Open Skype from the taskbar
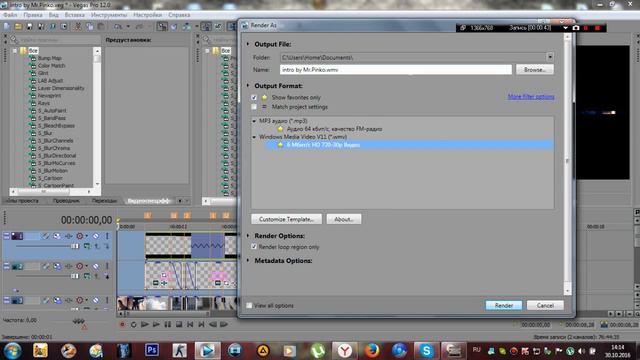This screenshot has width=640, height=360. [x=426, y=351]
